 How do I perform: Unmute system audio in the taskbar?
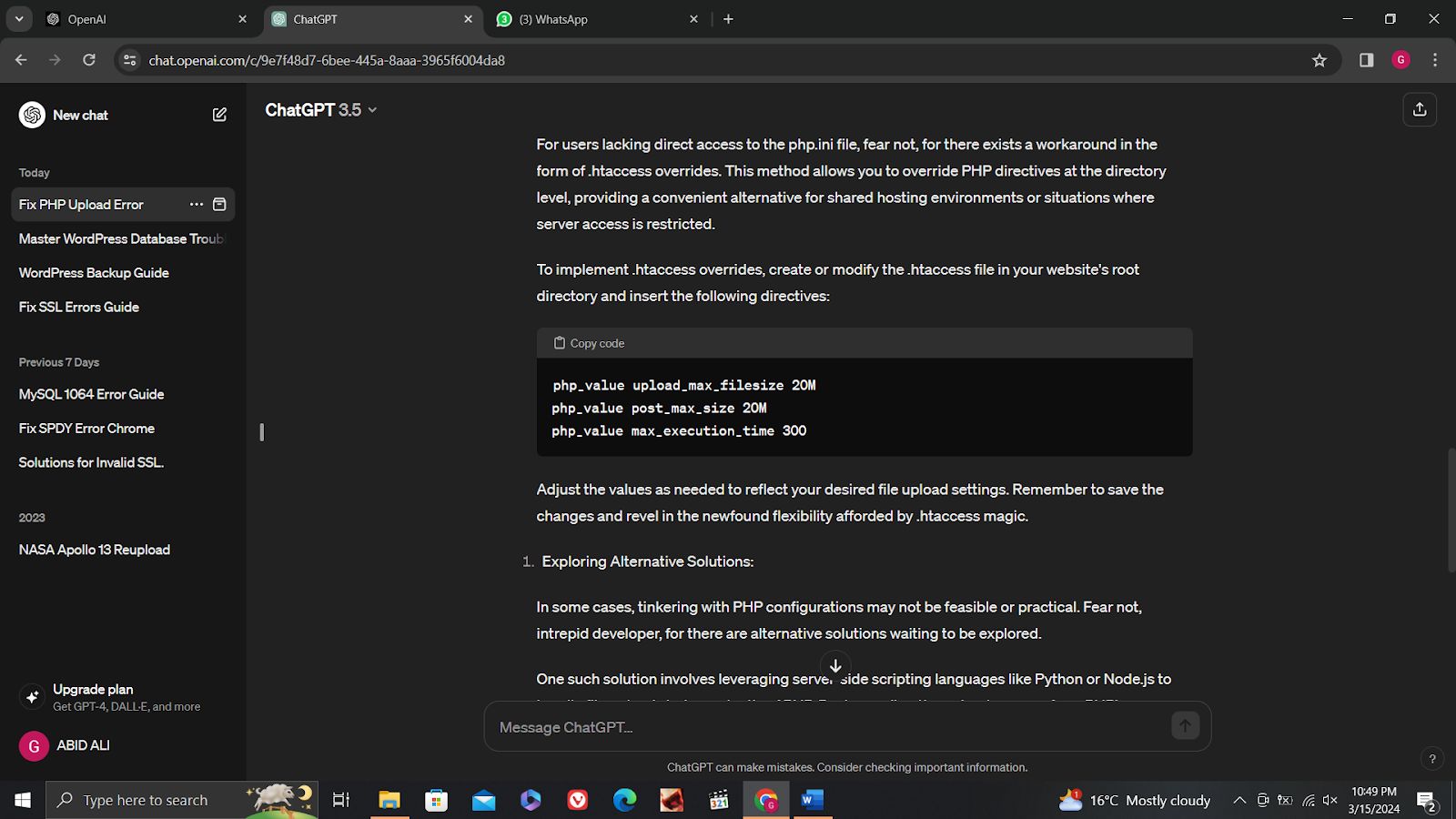1330,800
